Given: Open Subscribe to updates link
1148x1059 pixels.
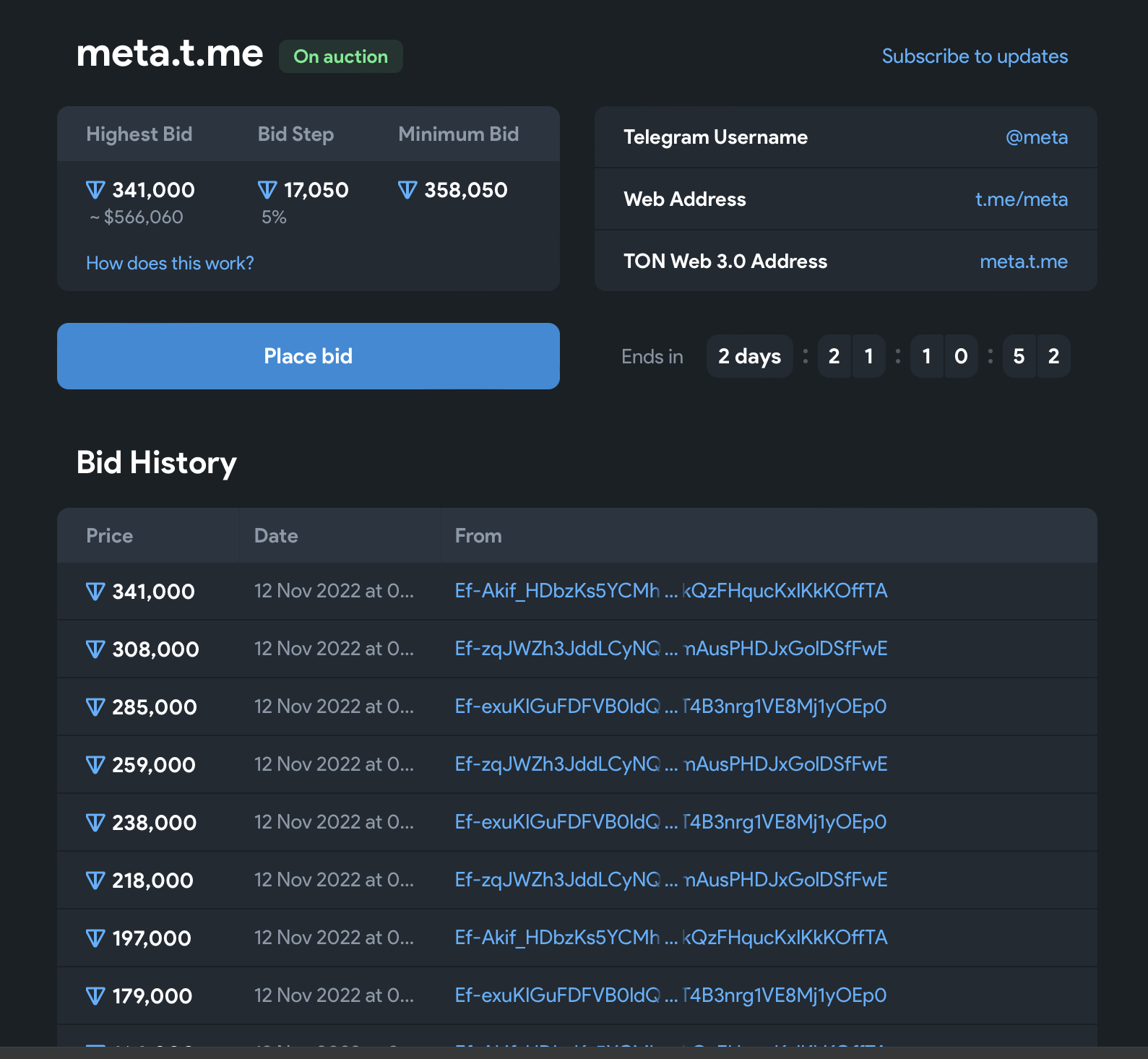Looking at the screenshot, I should [975, 56].
